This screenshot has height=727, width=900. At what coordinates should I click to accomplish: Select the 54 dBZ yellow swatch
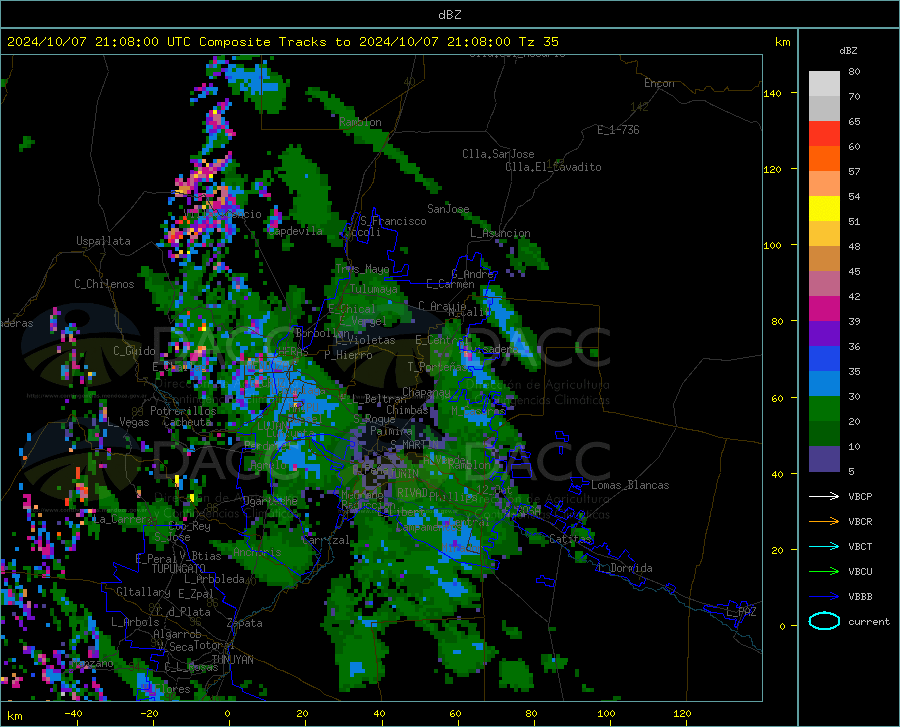pos(824,209)
